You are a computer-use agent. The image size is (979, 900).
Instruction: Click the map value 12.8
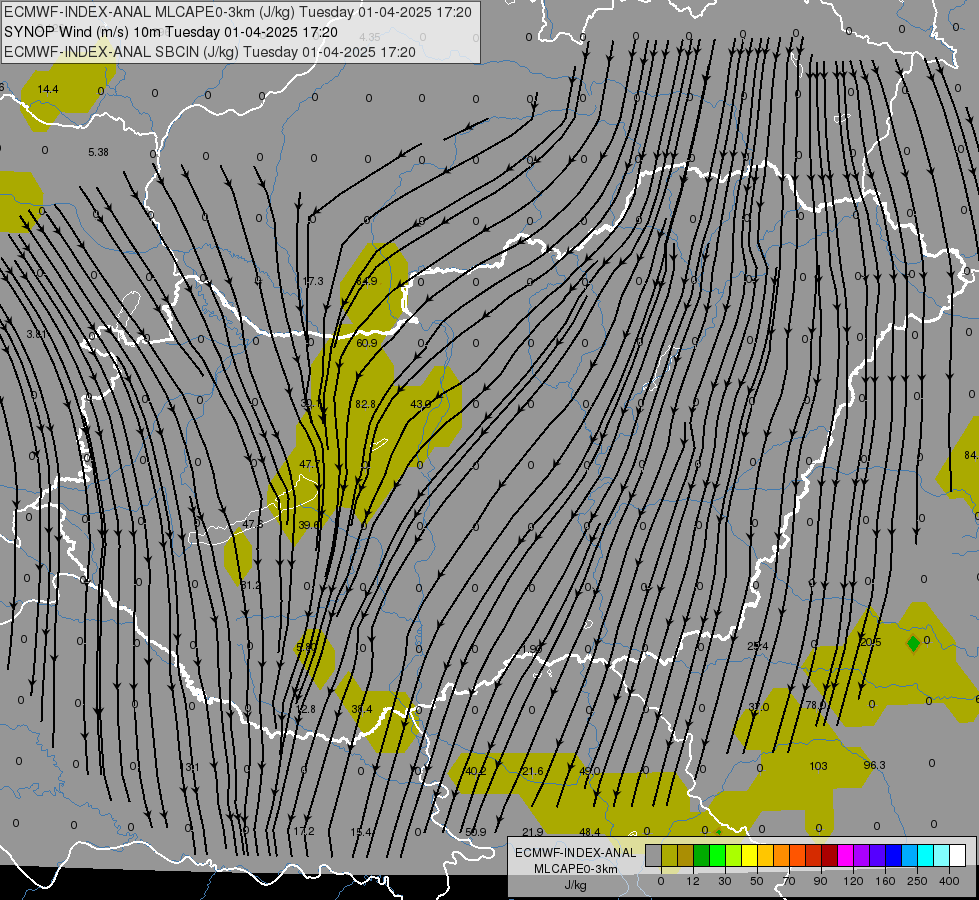[x=306, y=709]
